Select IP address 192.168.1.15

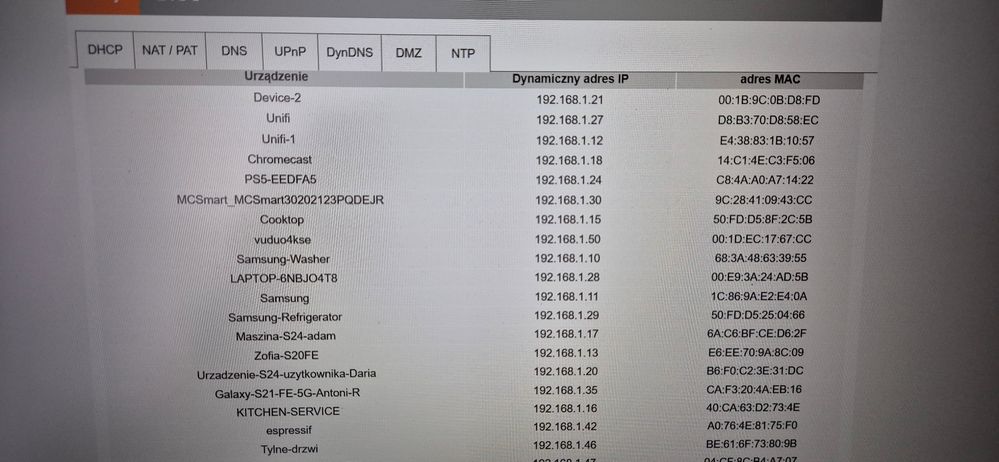[568, 219]
